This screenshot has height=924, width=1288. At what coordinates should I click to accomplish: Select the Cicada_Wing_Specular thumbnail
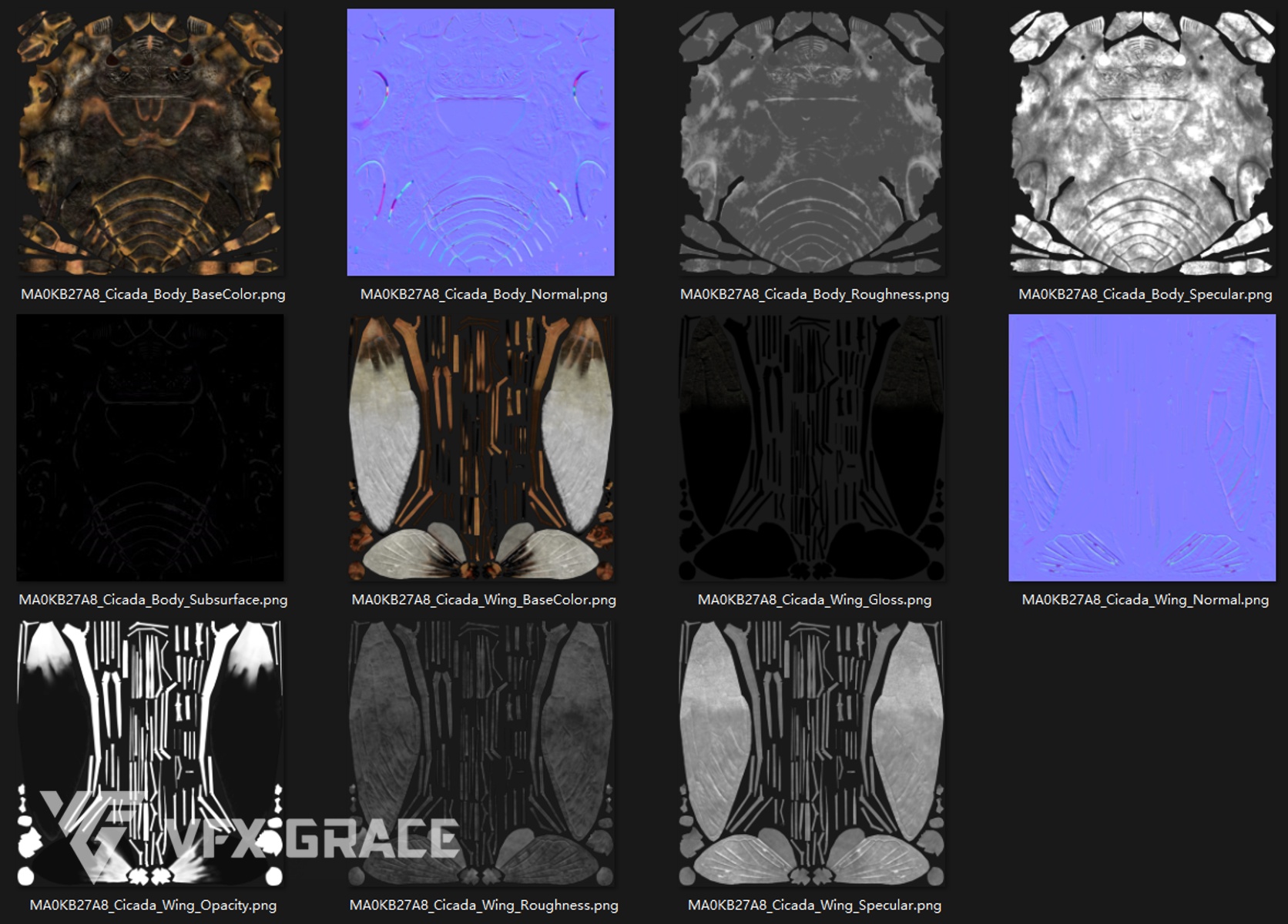pos(812,754)
